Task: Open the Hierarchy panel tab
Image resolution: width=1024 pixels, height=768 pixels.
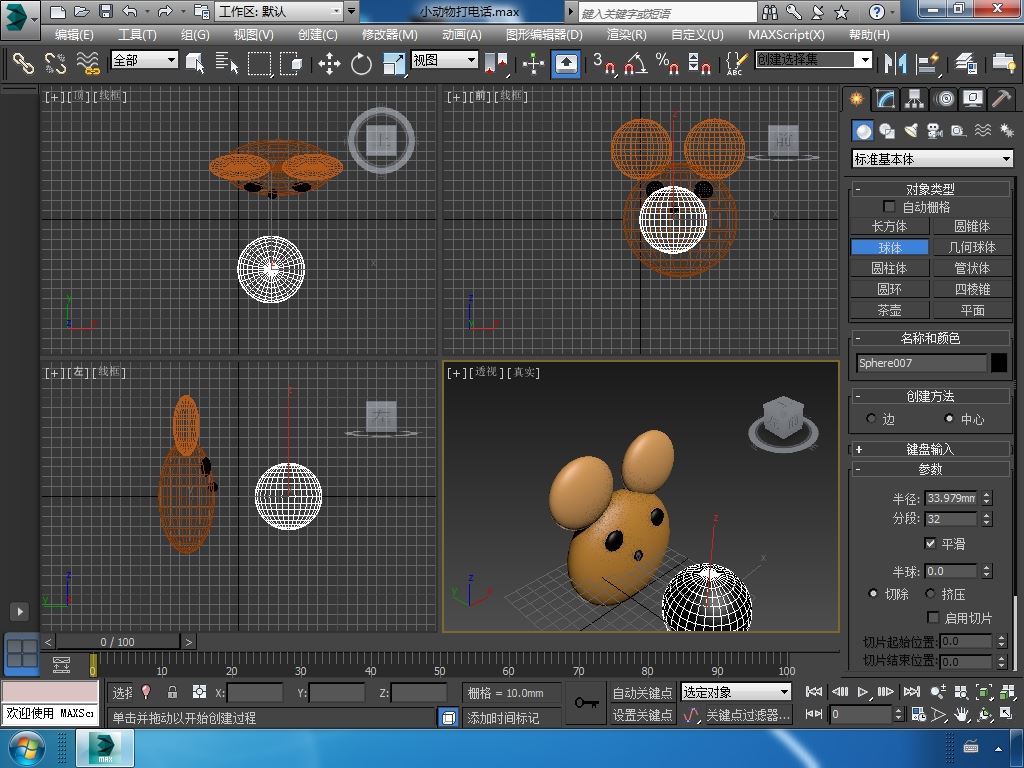Action: 914,99
